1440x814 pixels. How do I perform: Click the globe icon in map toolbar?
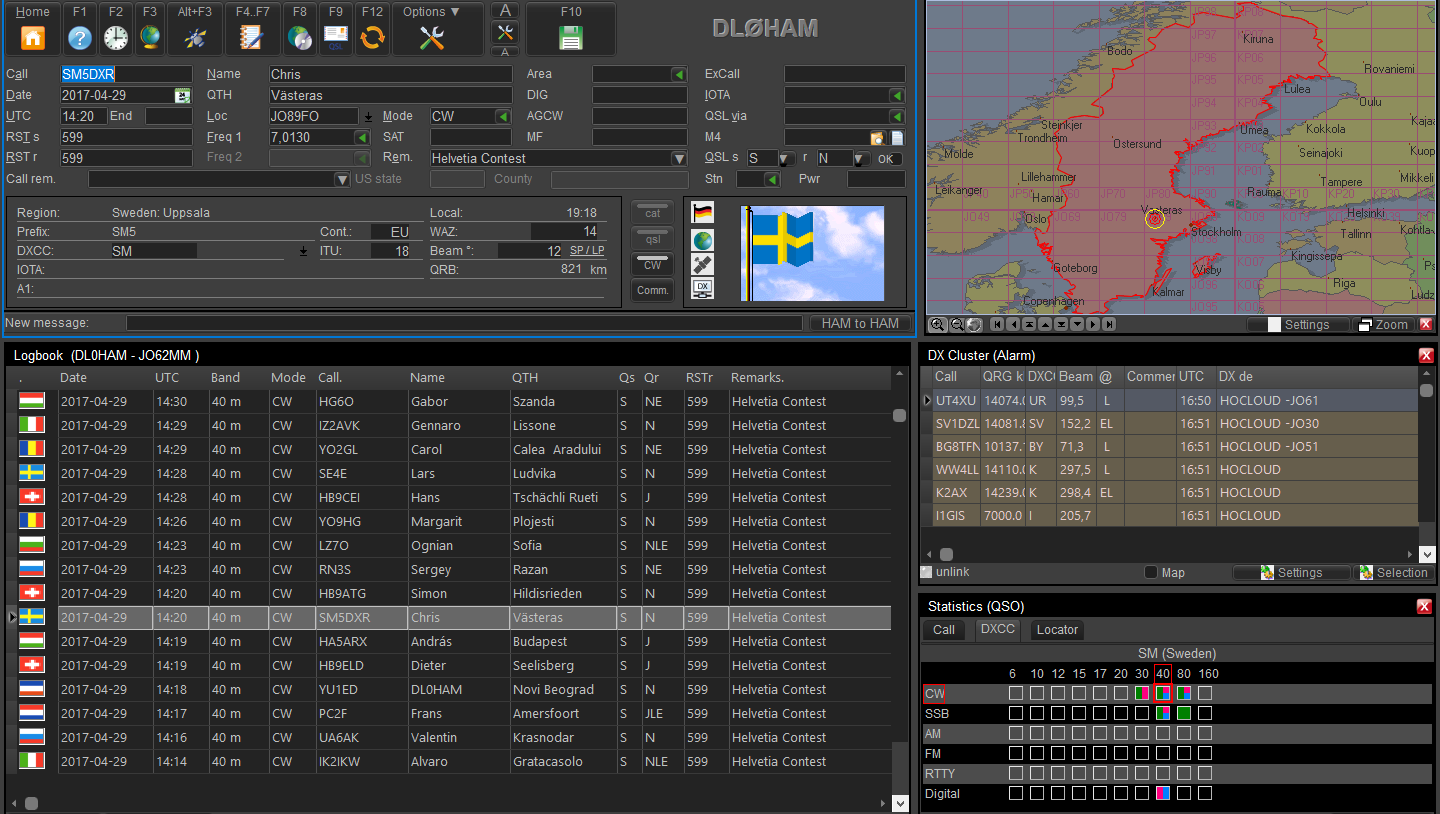[x=973, y=324]
